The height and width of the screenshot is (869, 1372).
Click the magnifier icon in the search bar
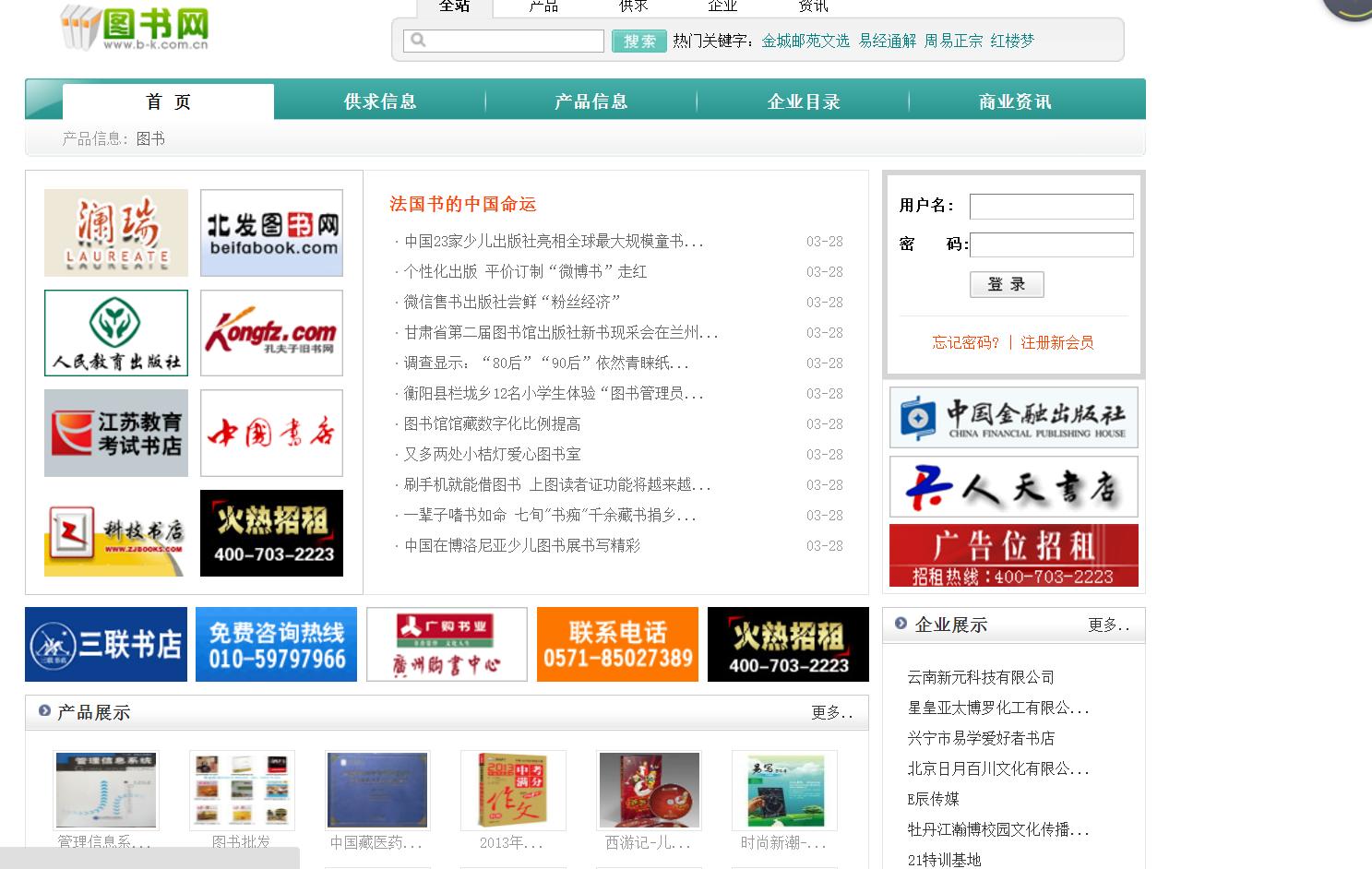point(418,40)
